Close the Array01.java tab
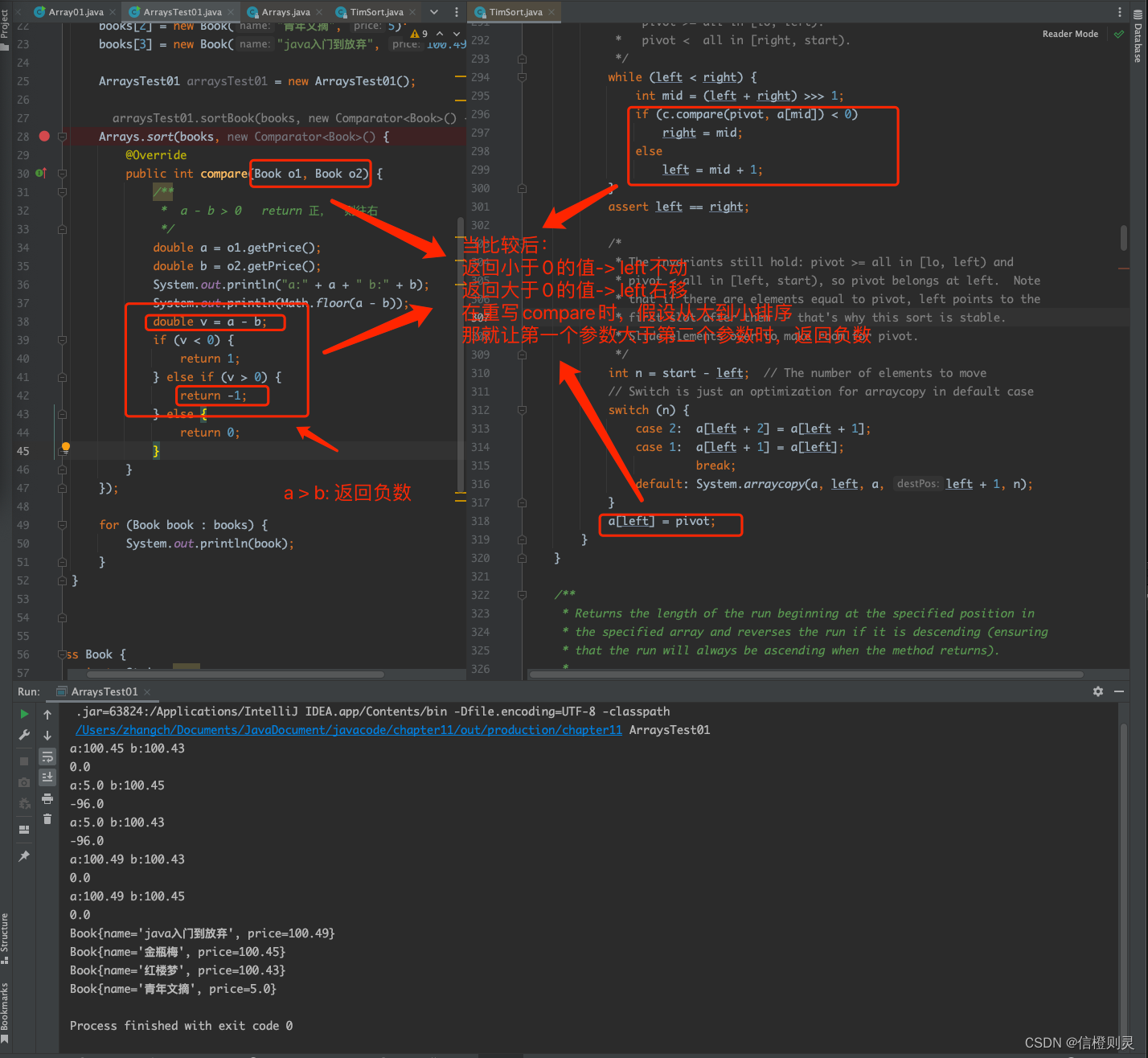 tap(113, 12)
